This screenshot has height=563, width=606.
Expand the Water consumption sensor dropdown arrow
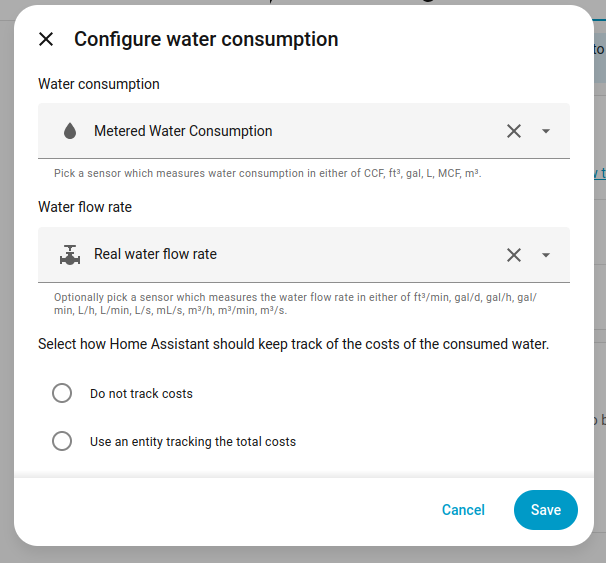pos(546,131)
